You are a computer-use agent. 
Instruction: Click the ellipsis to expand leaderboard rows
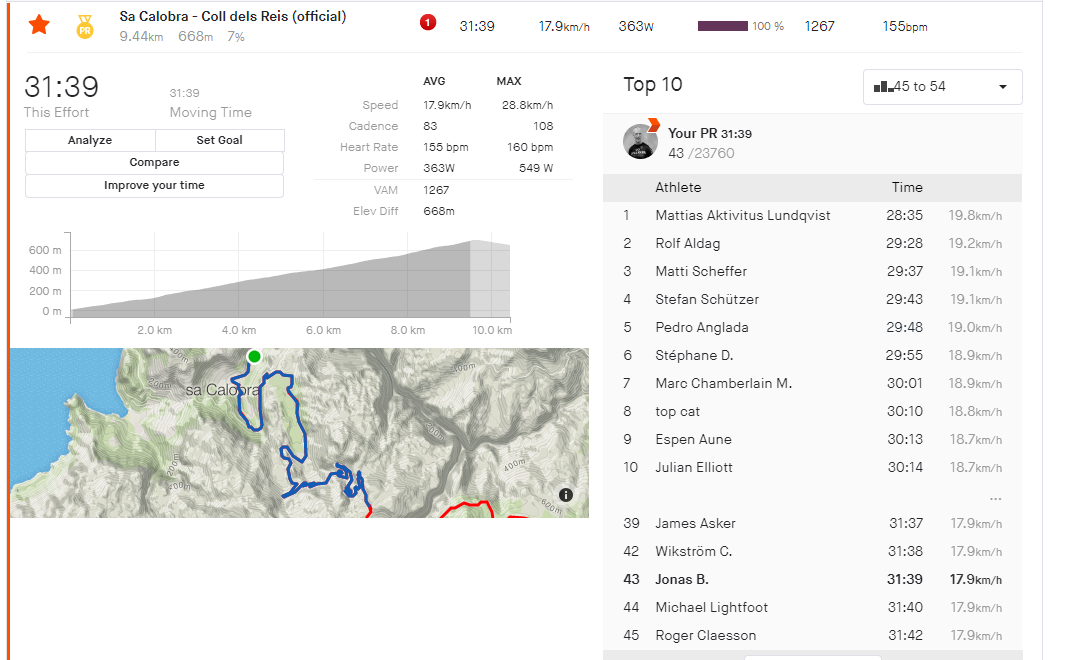[995, 497]
